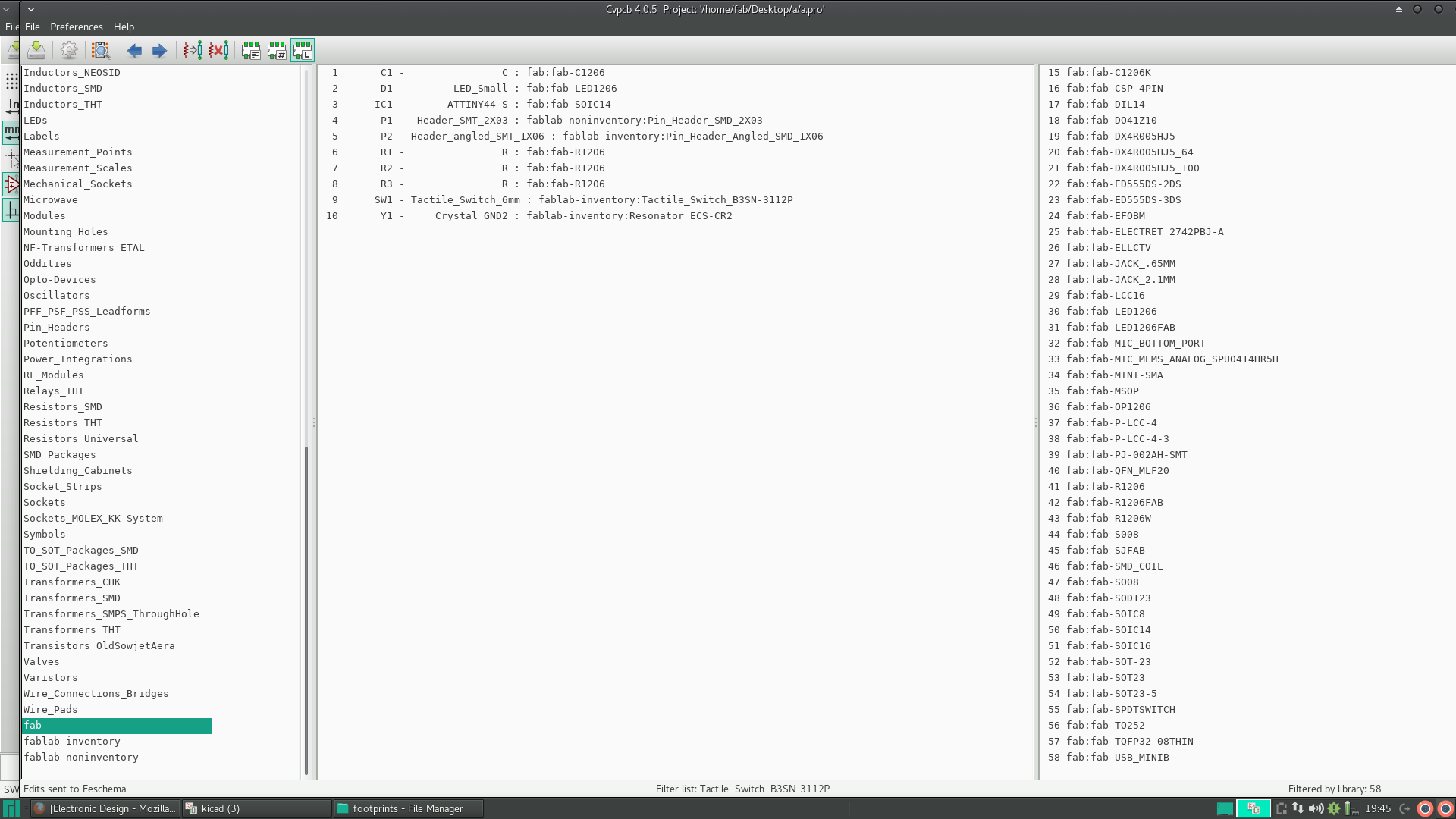This screenshot has height=819, width=1456.
Task: Click the View selected footprint icon
Action: tap(100, 50)
